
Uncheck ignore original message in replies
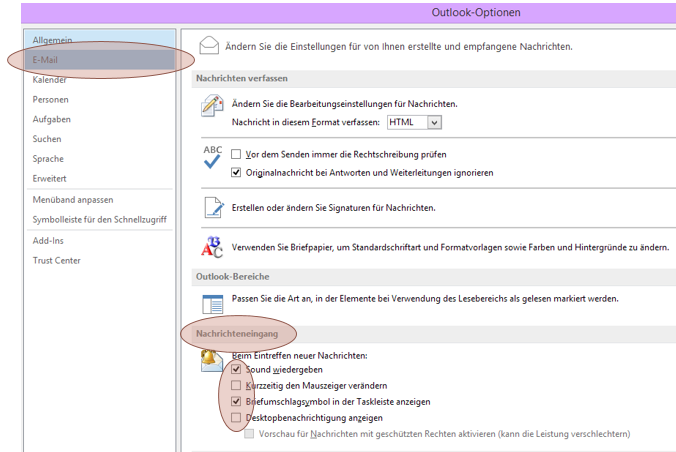(x=237, y=172)
